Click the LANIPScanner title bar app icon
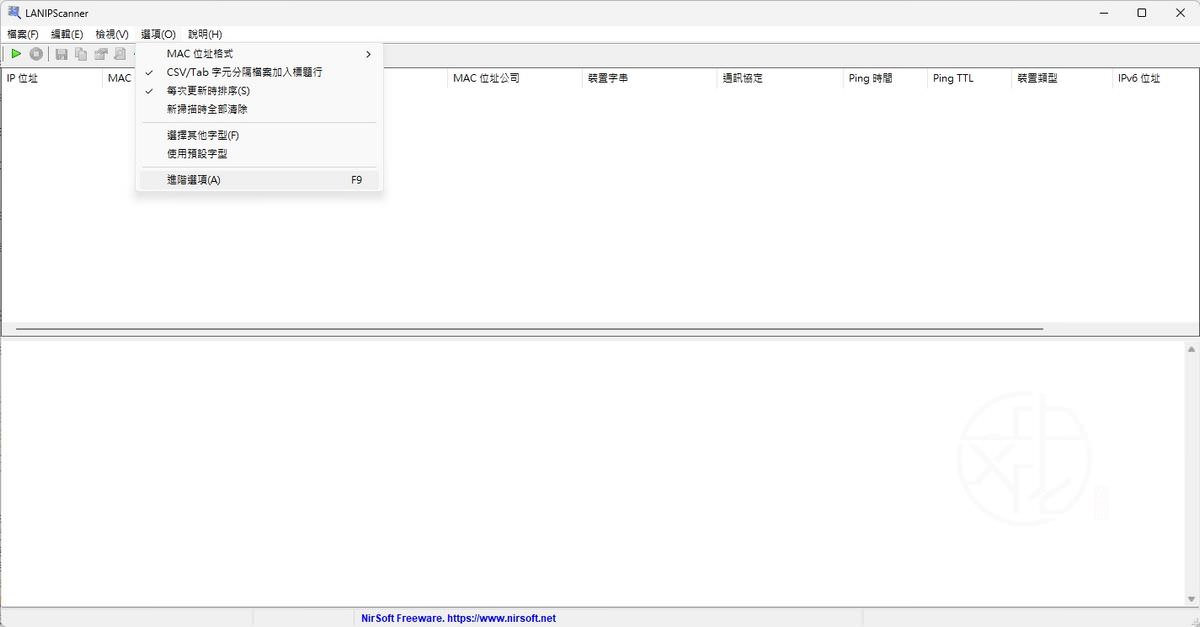 14,13
